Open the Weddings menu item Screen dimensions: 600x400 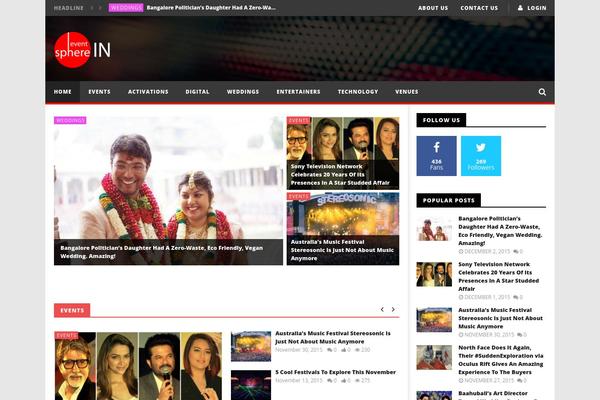coord(243,92)
